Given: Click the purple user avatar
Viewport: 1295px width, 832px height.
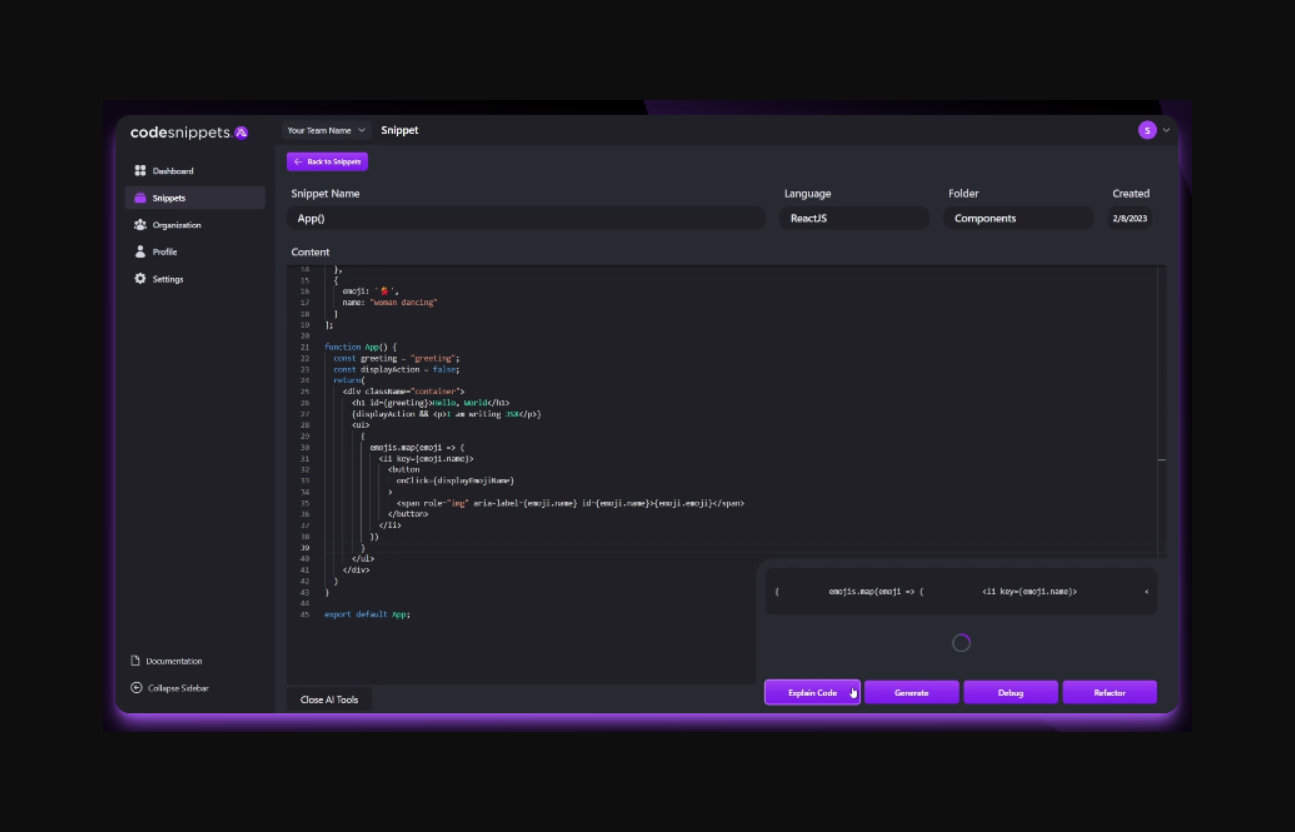Looking at the screenshot, I should [x=1147, y=130].
